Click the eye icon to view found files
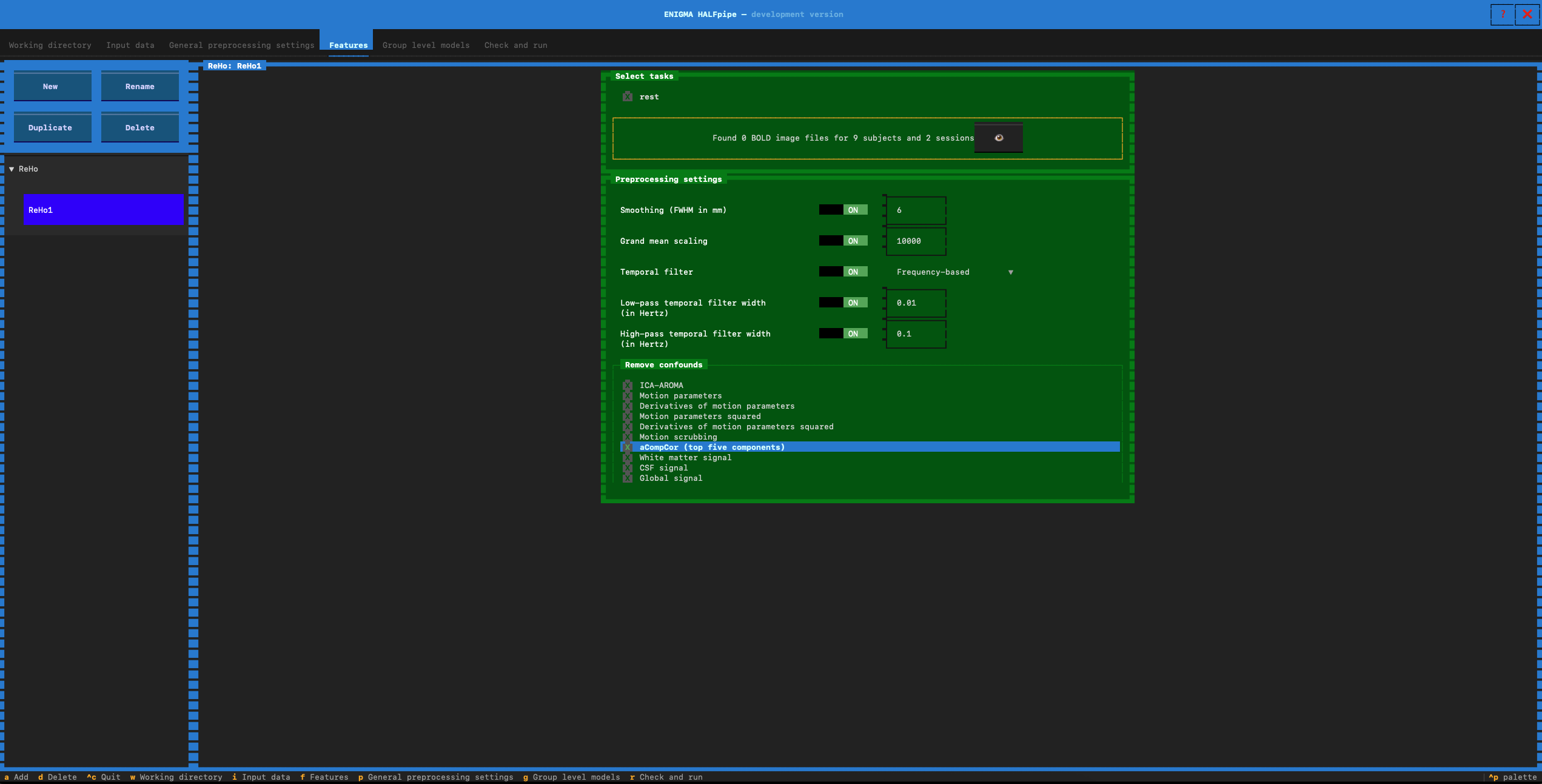 pyautogui.click(x=998, y=138)
